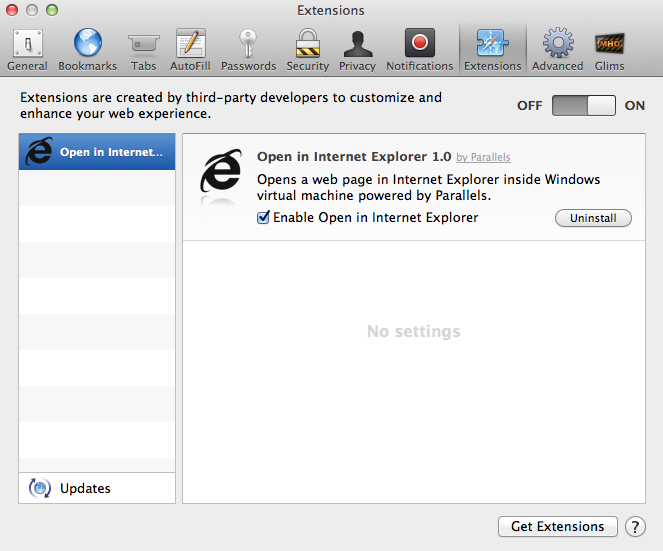
Task: Uncheck Enable Open in Internet Explorer
Action: click(263, 217)
